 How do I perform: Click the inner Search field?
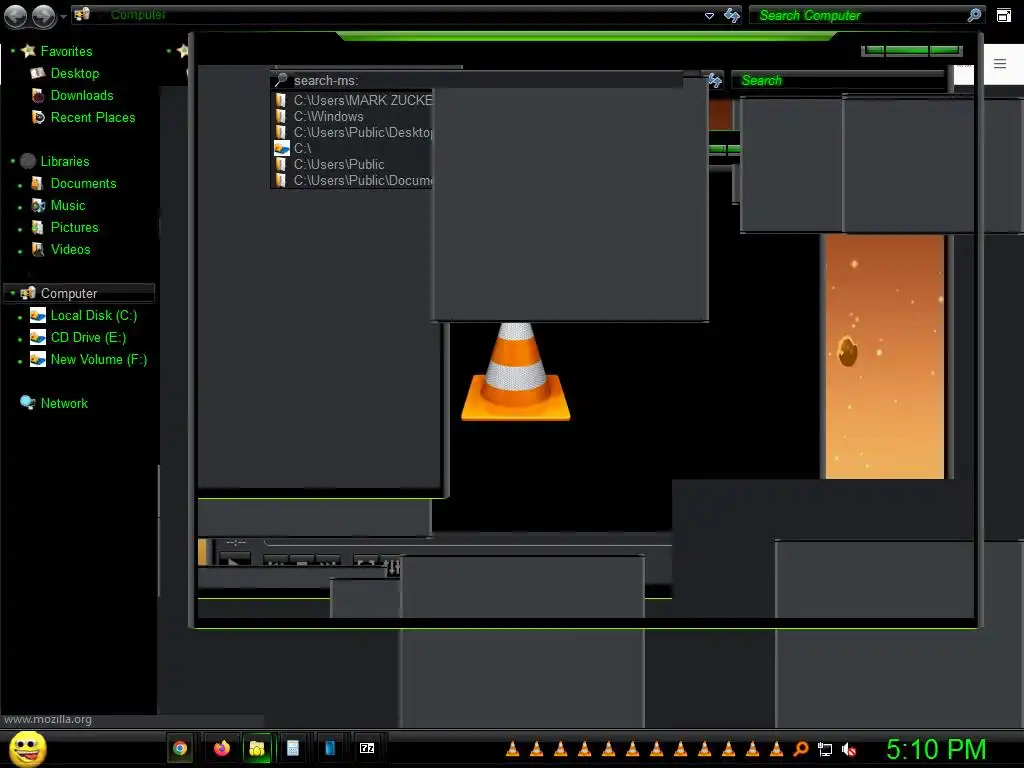click(x=839, y=80)
